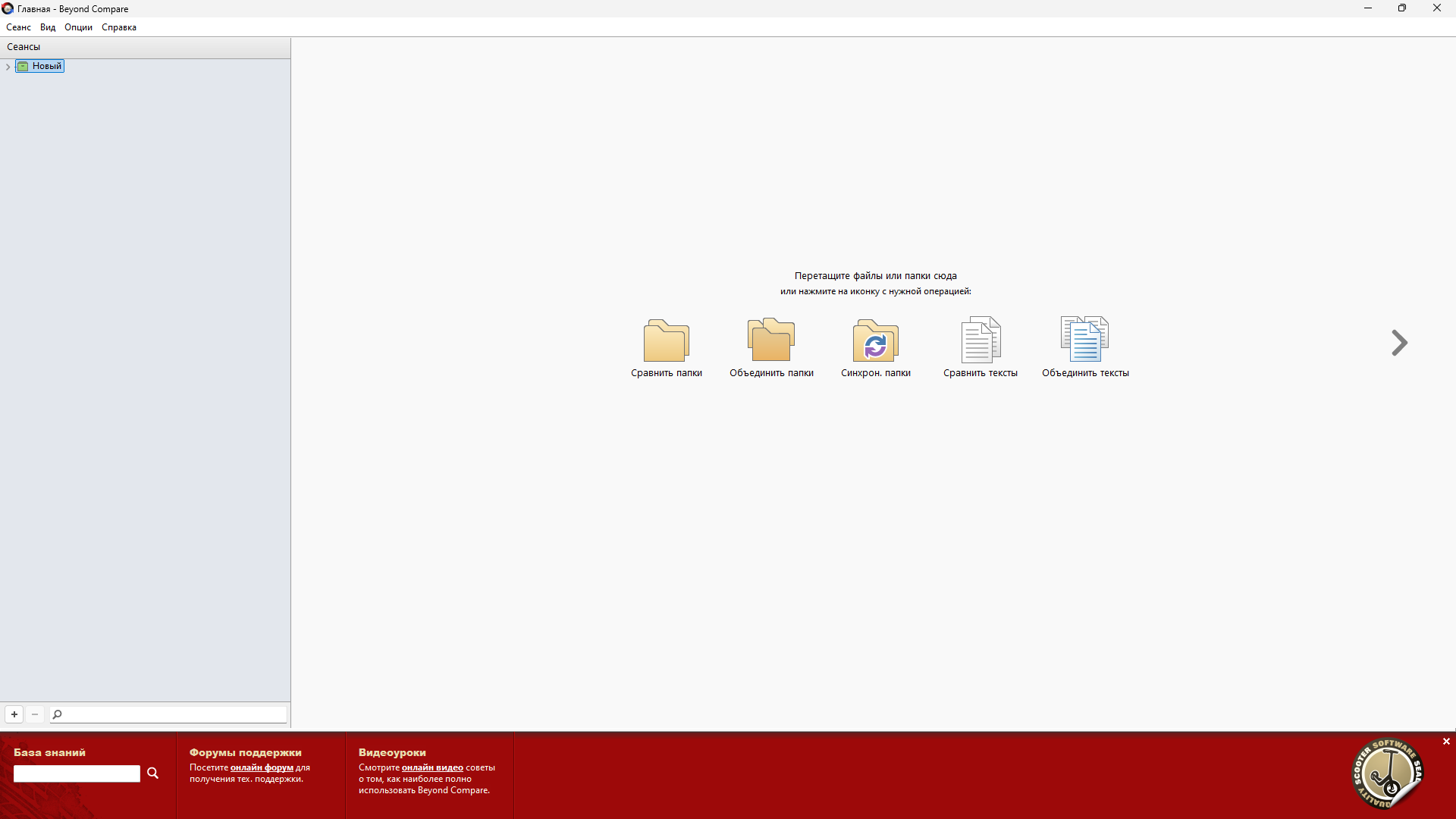Click the knowledge base search magnifier icon
The image size is (1456, 819).
click(152, 773)
